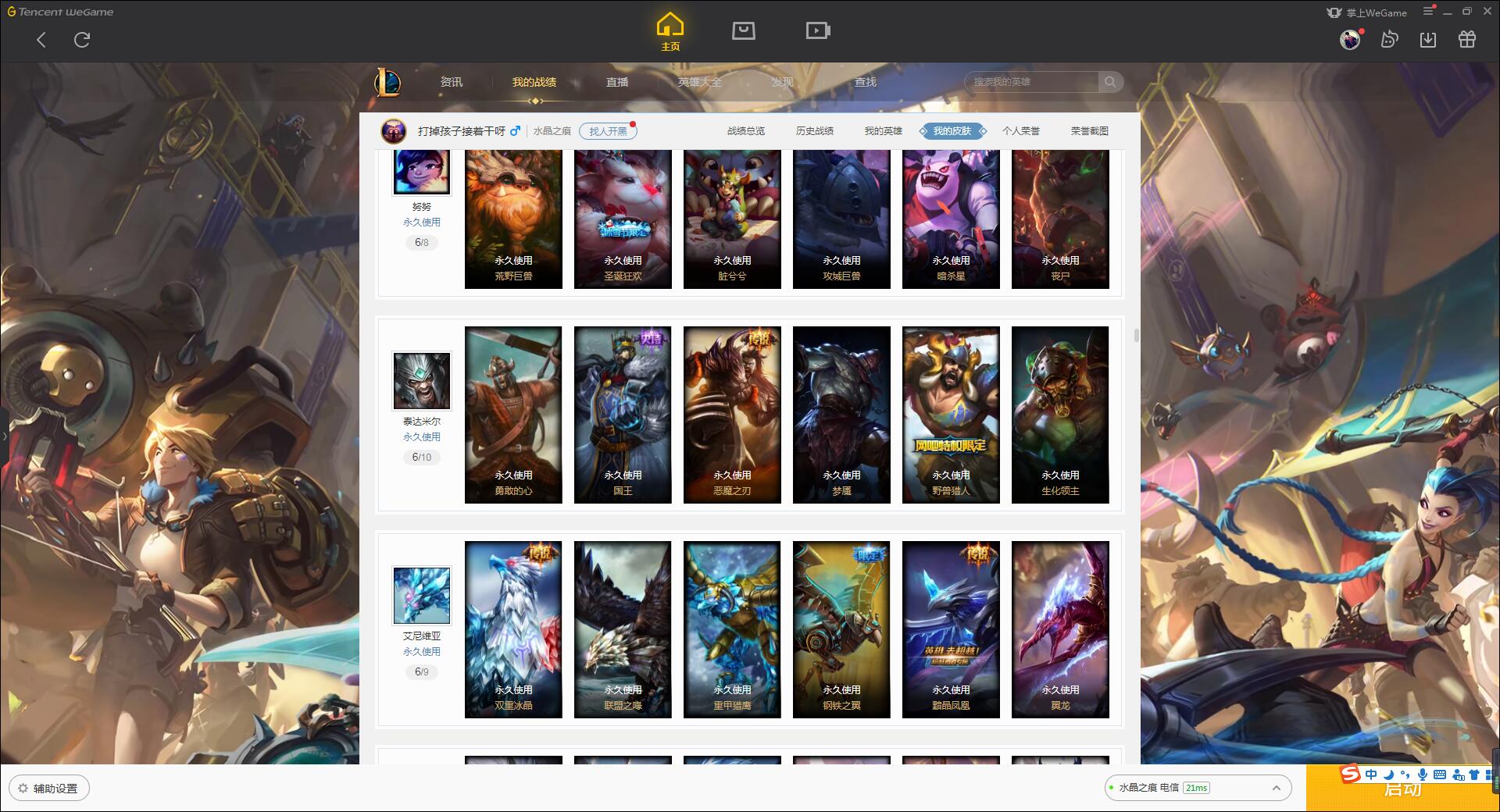Click the 启动 launch game button
Viewport: 1500px width, 812px height.
click(1402, 789)
